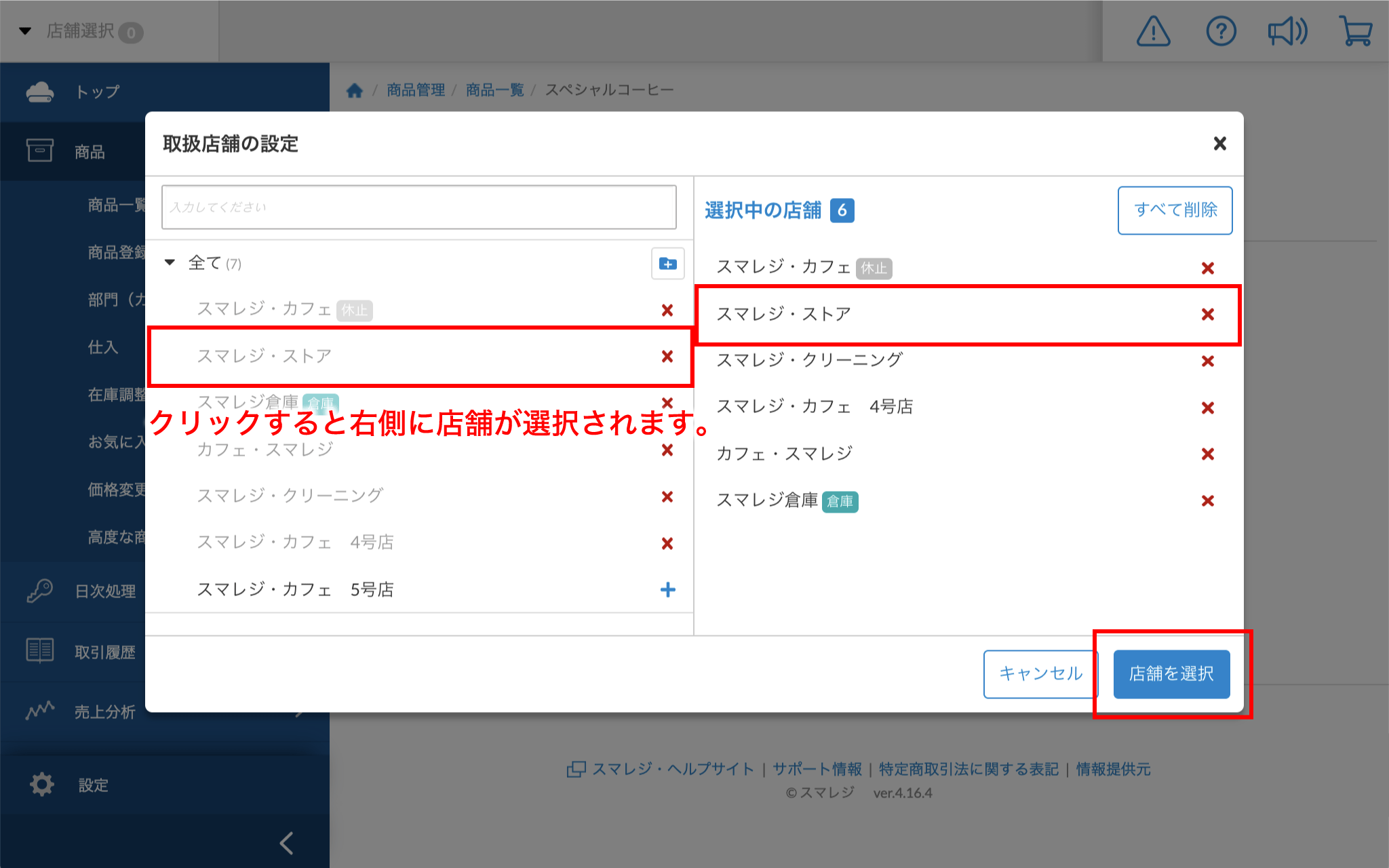
Task: Open 情報提供元 footer link
Action: pyautogui.click(x=1113, y=769)
